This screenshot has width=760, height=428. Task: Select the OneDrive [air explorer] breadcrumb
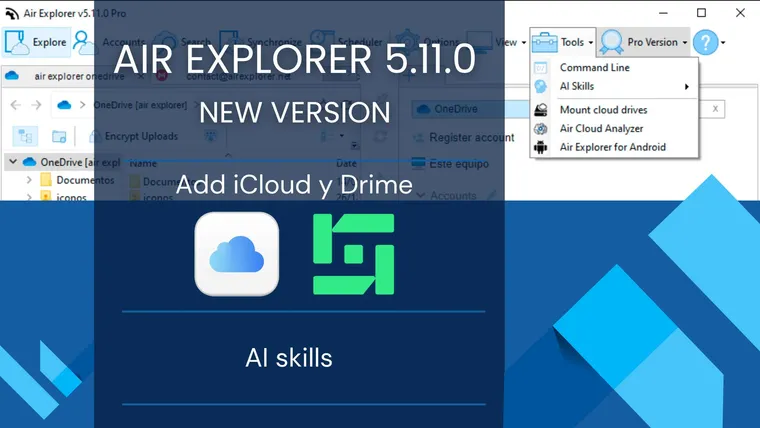click(140, 105)
